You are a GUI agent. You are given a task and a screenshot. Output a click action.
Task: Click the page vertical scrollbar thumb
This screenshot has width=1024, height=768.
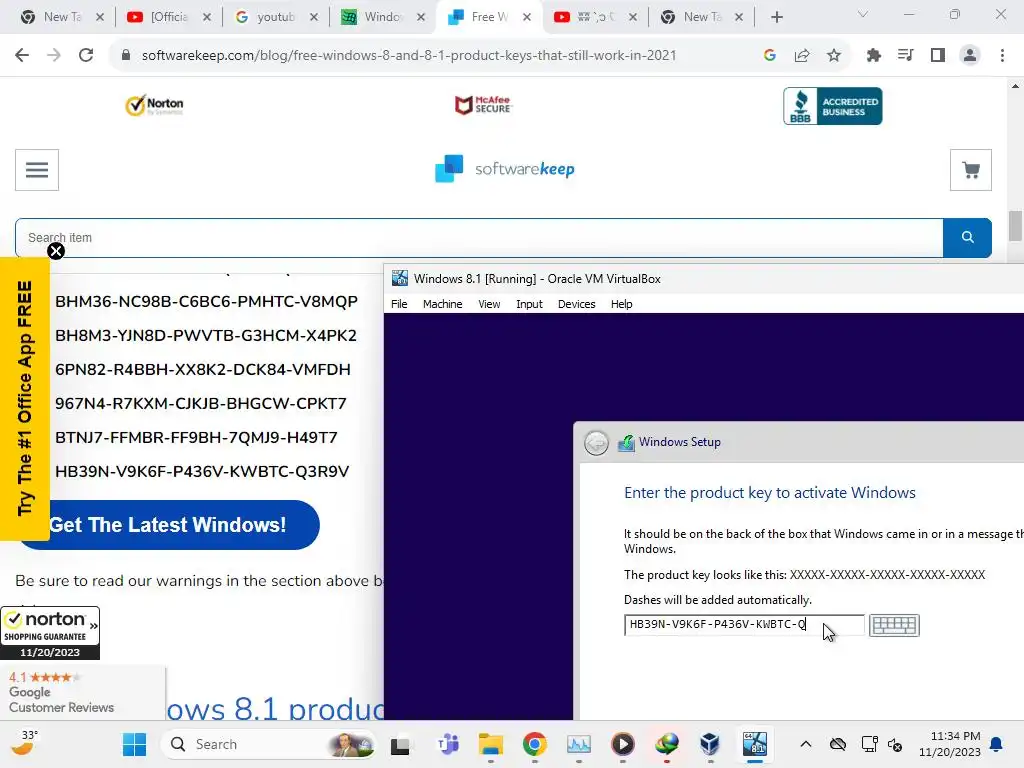point(1015,226)
